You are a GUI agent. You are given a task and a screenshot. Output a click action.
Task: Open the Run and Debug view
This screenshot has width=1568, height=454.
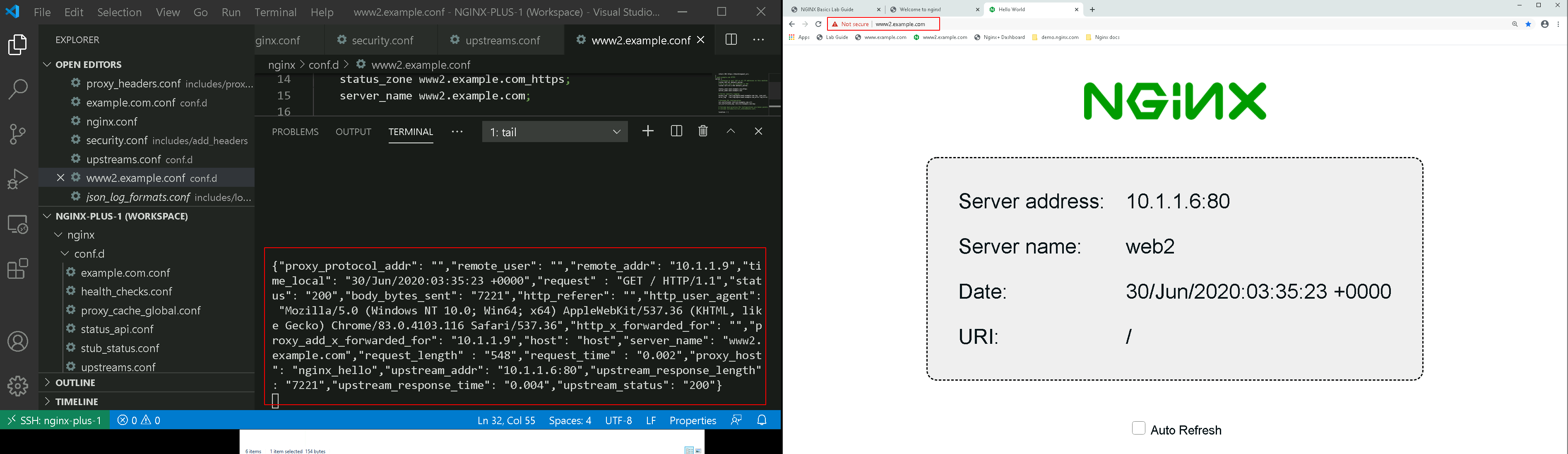(18, 179)
